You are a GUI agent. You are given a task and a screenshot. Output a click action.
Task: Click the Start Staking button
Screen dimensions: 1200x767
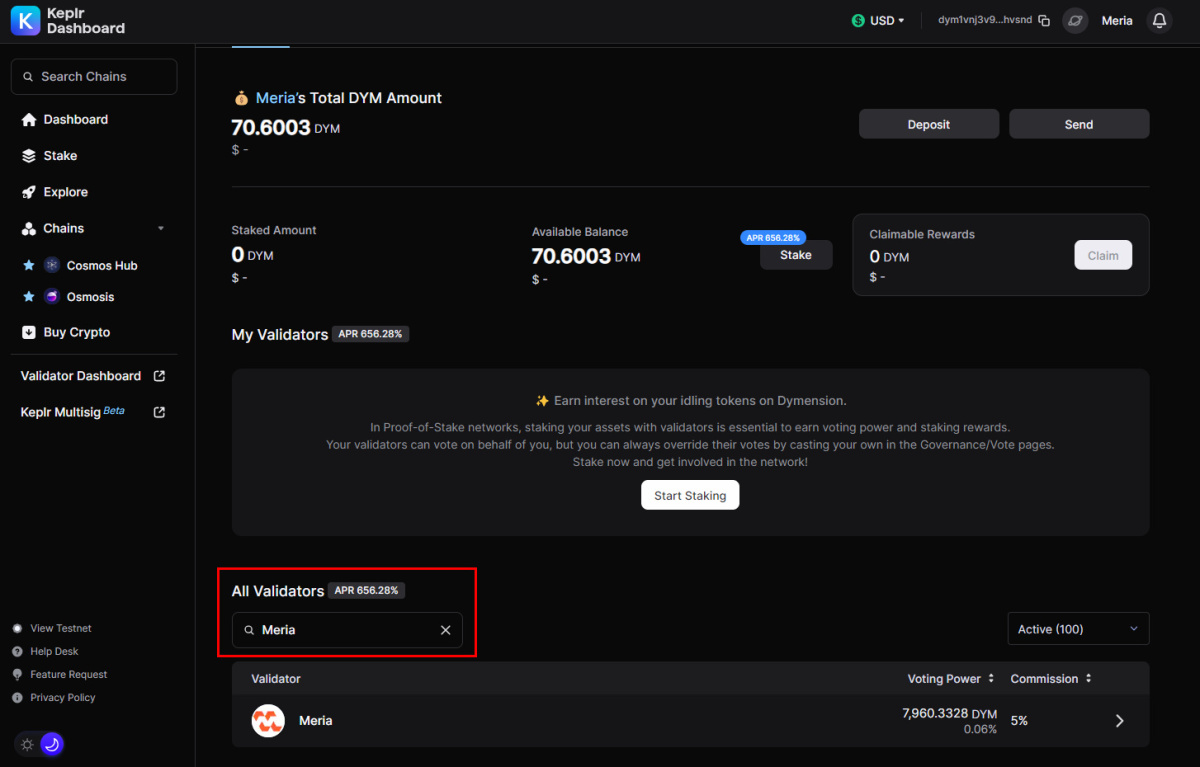[x=690, y=495]
